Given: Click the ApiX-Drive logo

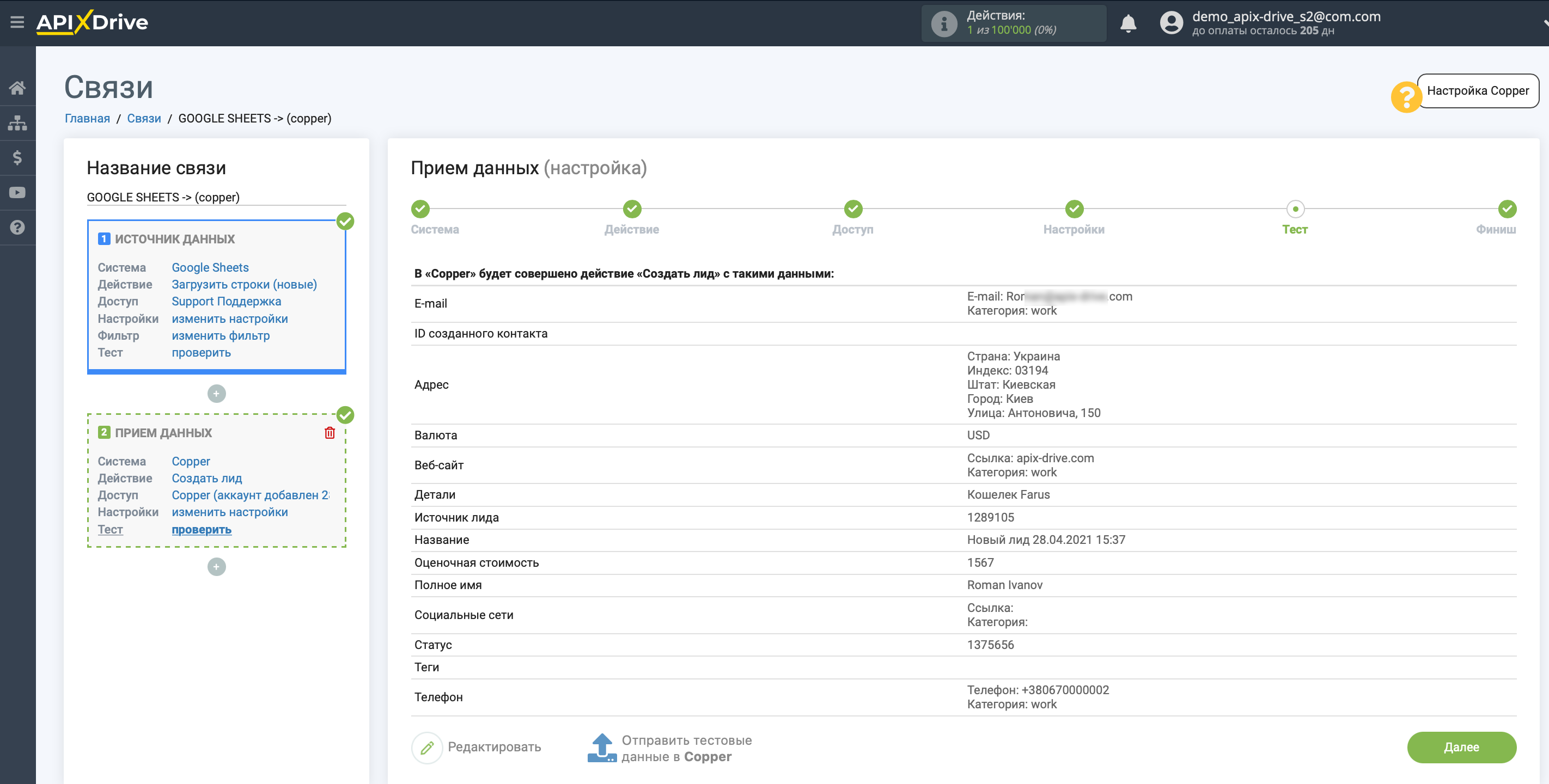Looking at the screenshot, I should click(x=92, y=22).
